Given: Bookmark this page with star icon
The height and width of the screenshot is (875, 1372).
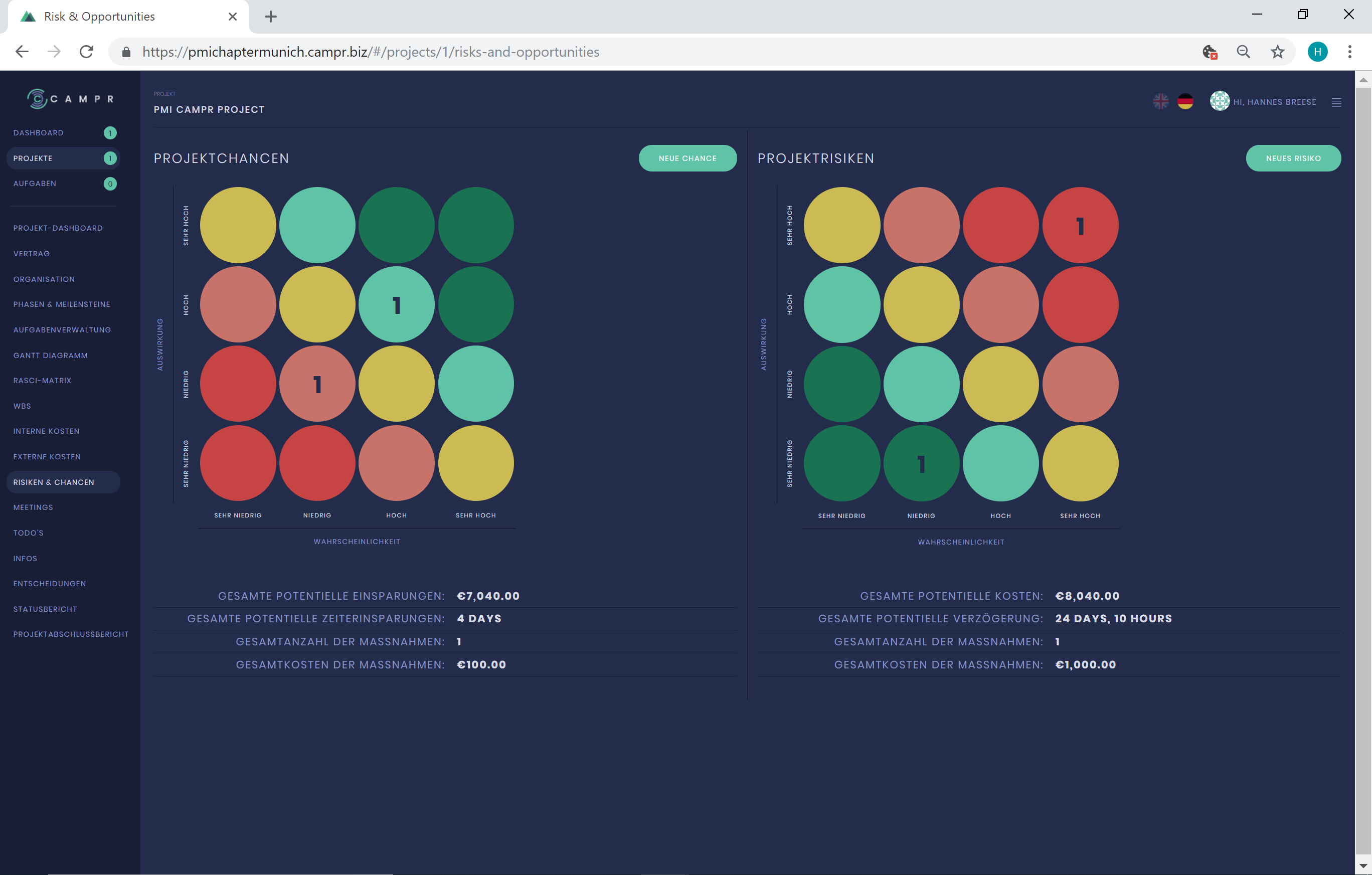Looking at the screenshot, I should coord(1278,52).
